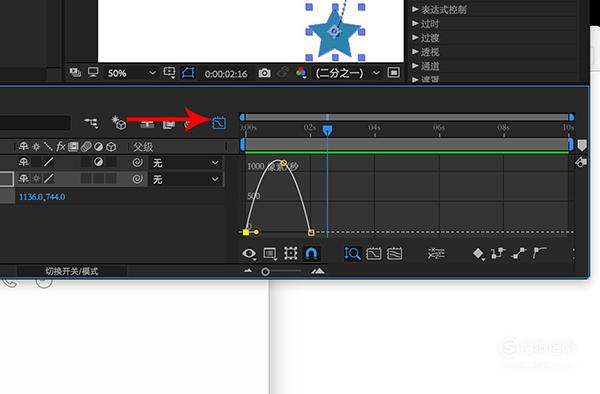Toggle quality switch on the second layer
Image resolution: width=600 pixels, height=394 pixels.
click(x=48, y=178)
